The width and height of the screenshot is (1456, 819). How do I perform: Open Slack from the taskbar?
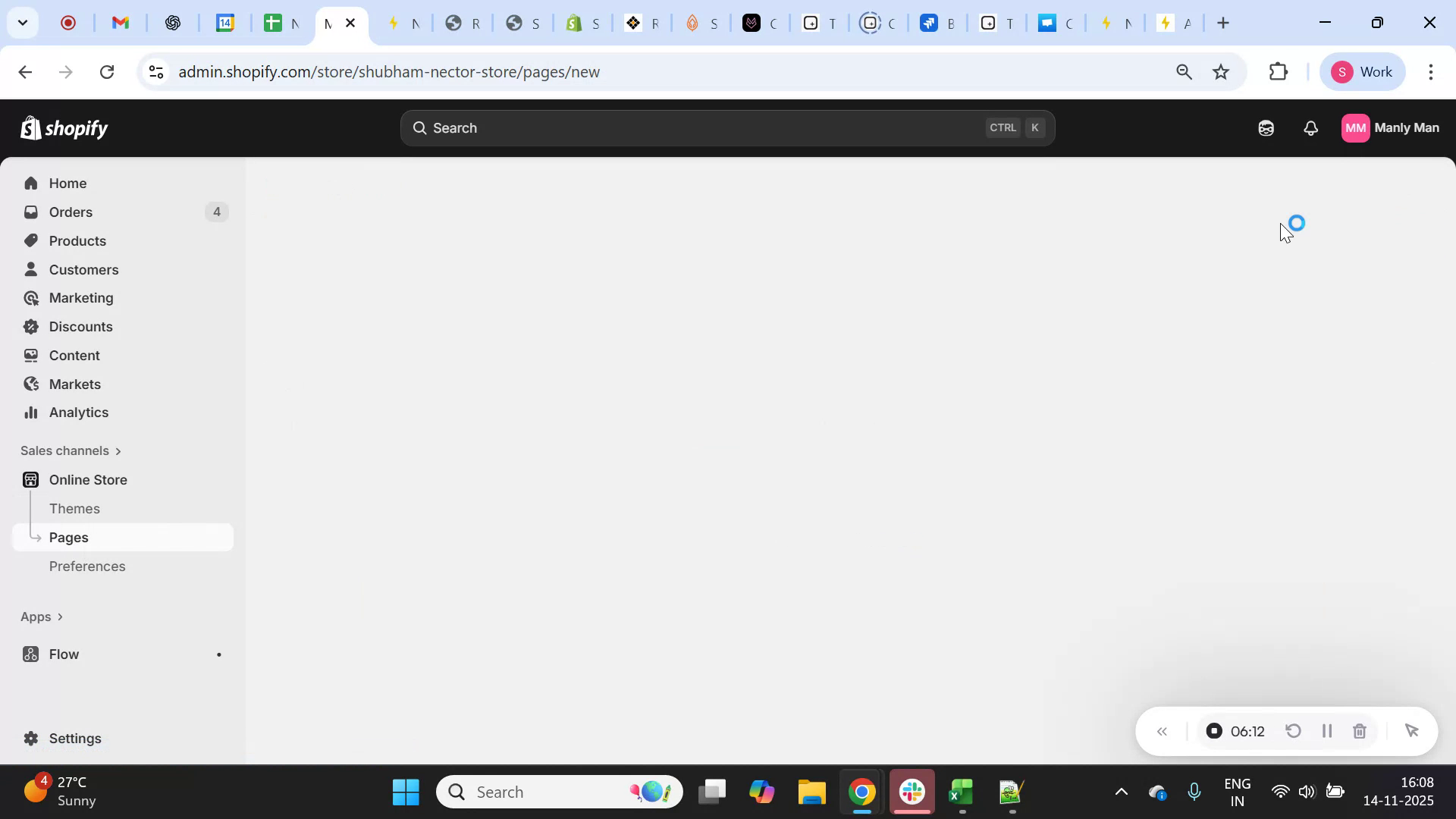911,791
